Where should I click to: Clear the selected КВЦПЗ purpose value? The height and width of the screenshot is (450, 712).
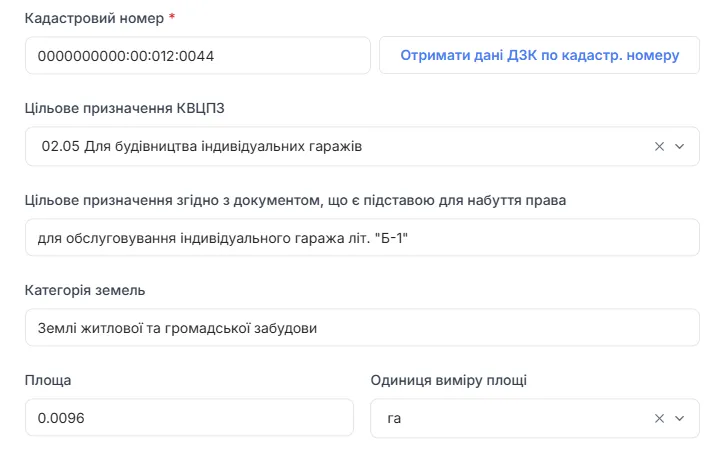pos(659,146)
